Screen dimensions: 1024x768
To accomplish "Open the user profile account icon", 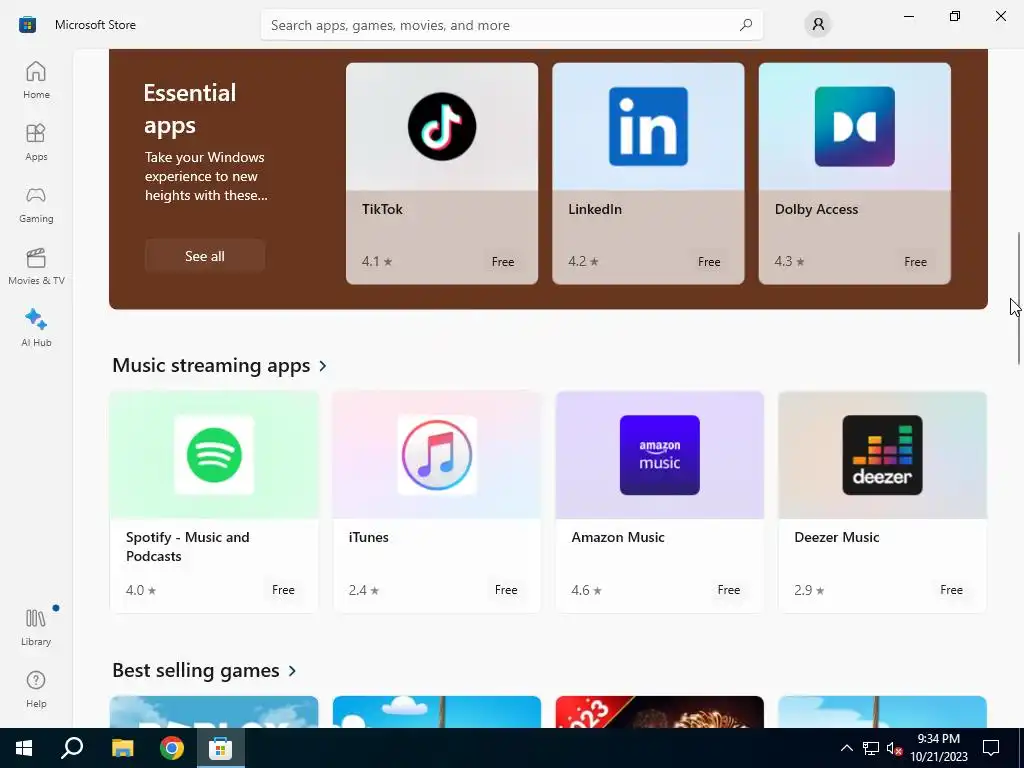I will click(818, 25).
